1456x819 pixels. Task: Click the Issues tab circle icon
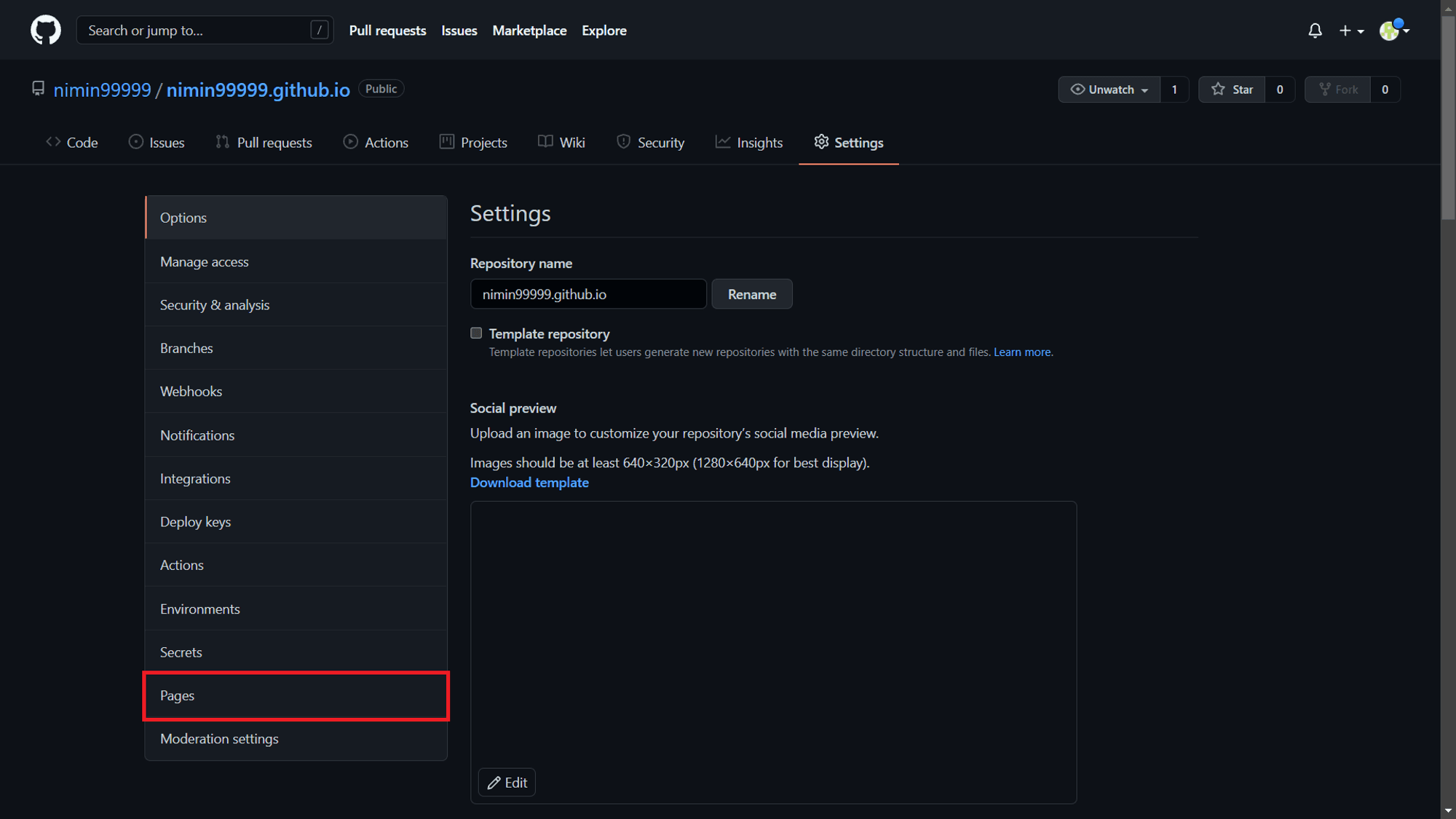click(136, 142)
